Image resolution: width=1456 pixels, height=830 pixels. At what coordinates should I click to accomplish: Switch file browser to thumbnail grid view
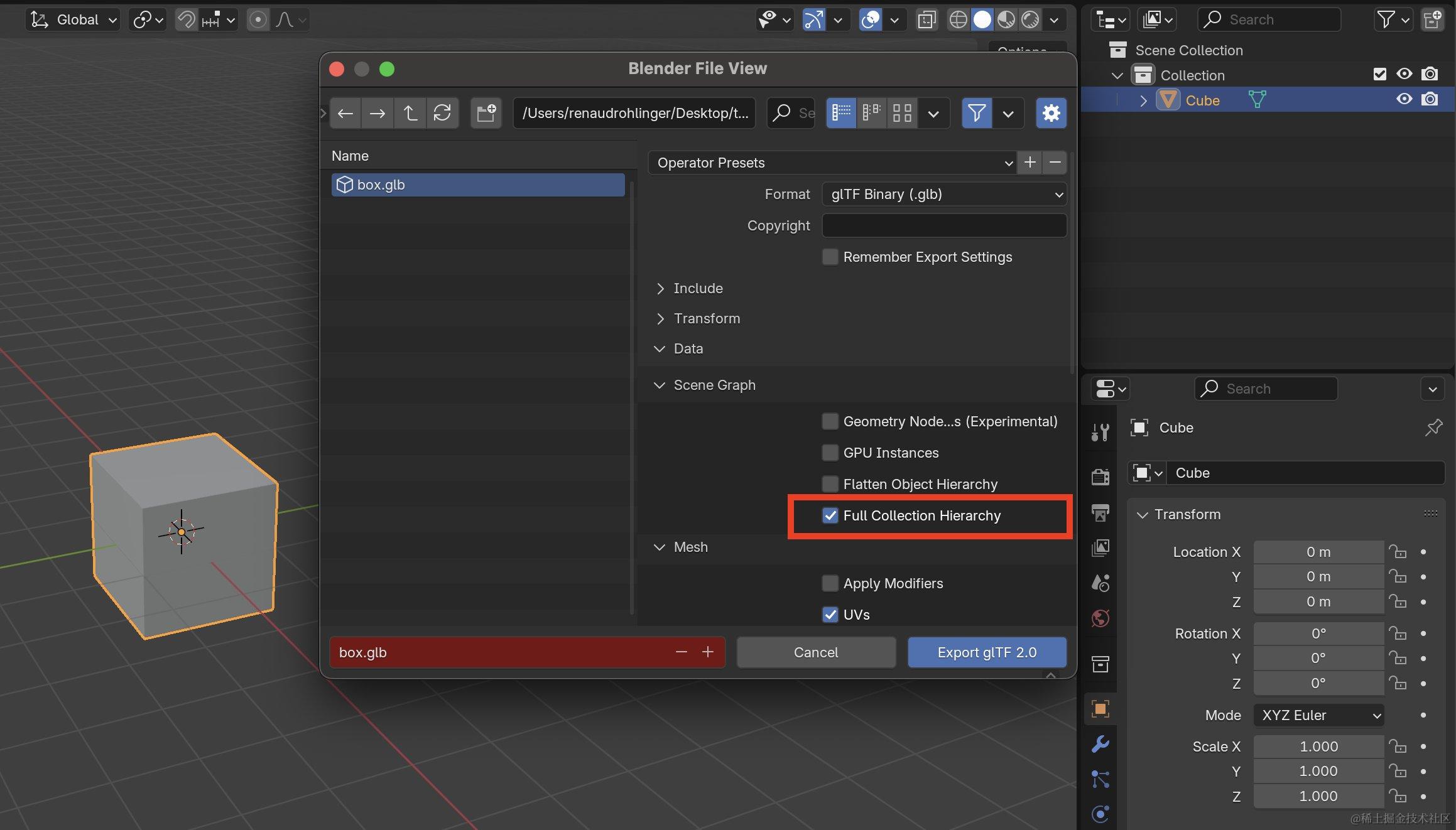click(x=902, y=113)
